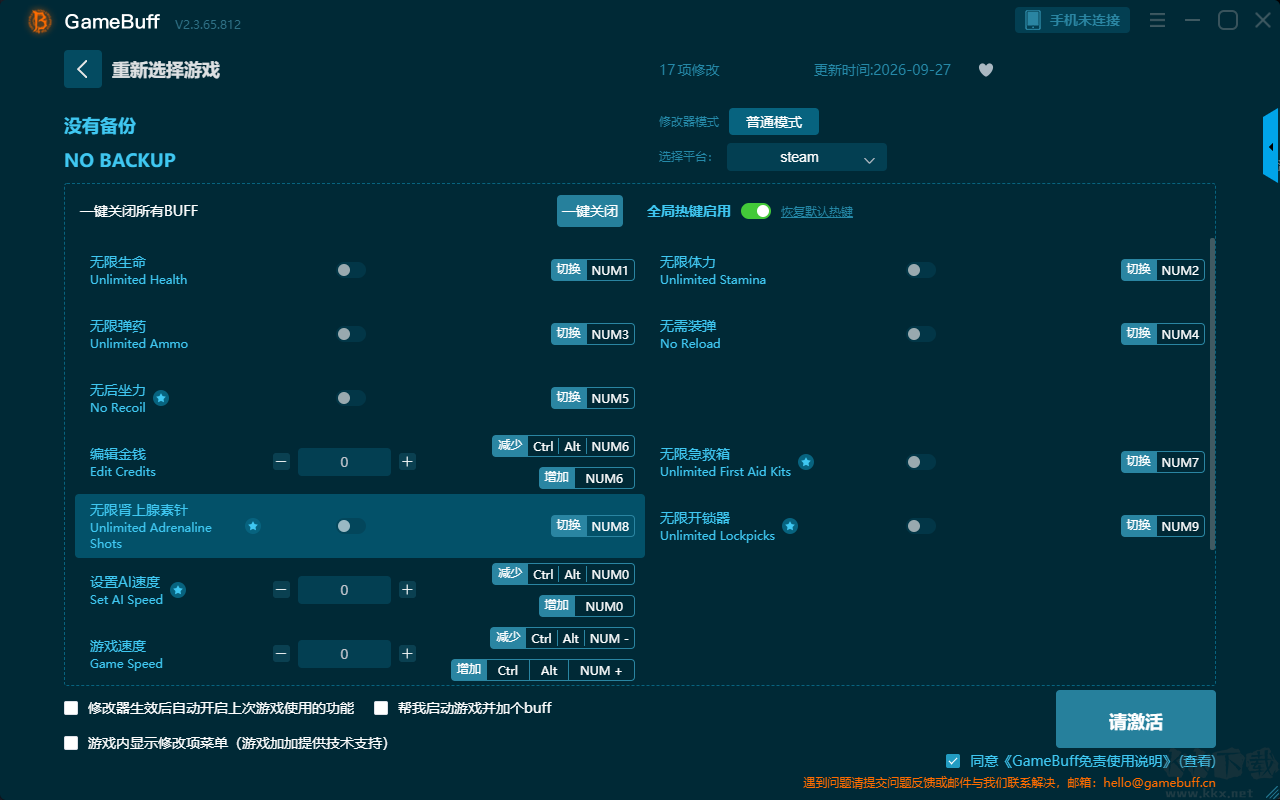Click star icon beside Unlimited First Aid Kits
Image resolution: width=1280 pixels, height=800 pixels.
point(806,462)
